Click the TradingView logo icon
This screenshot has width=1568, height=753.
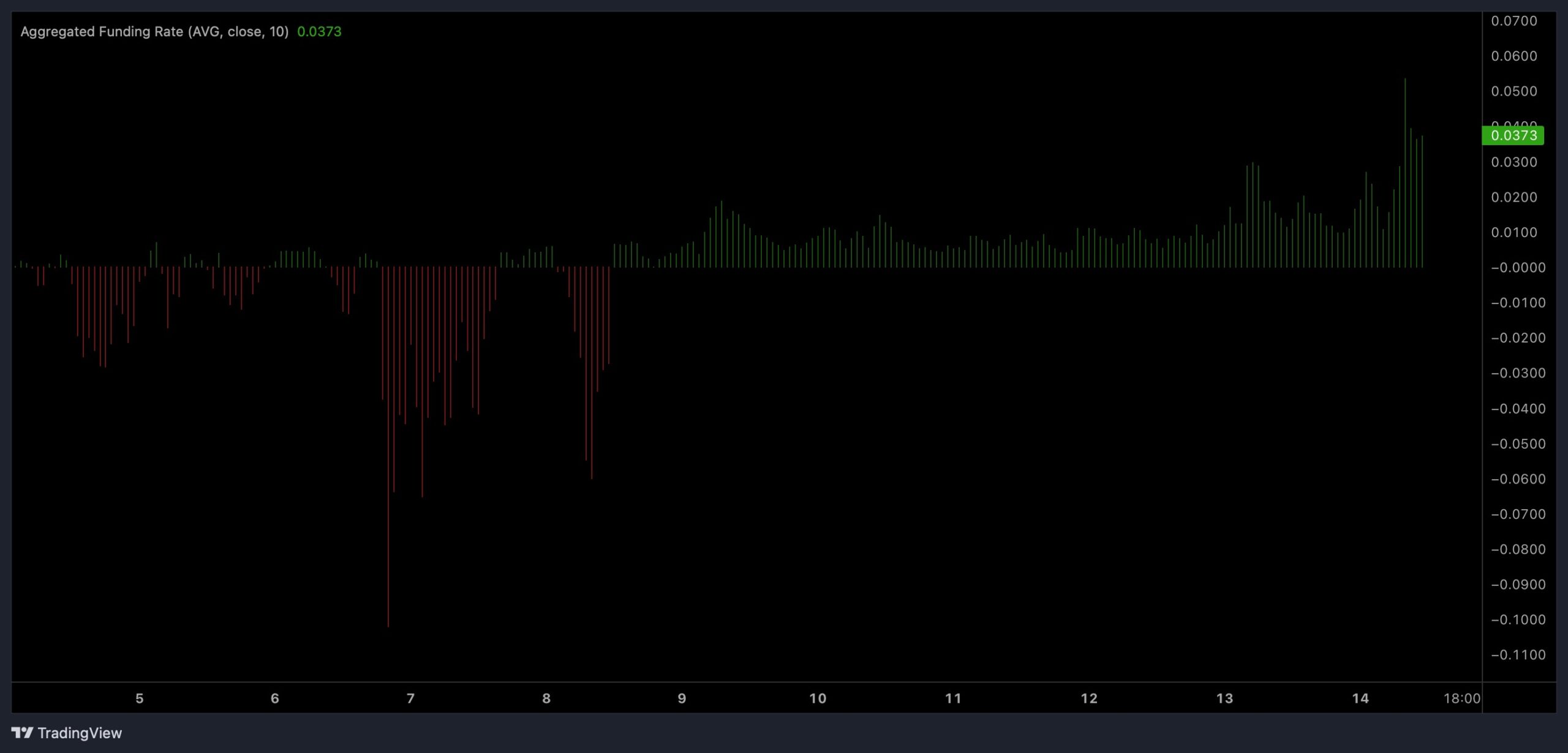click(x=22, y=733)
